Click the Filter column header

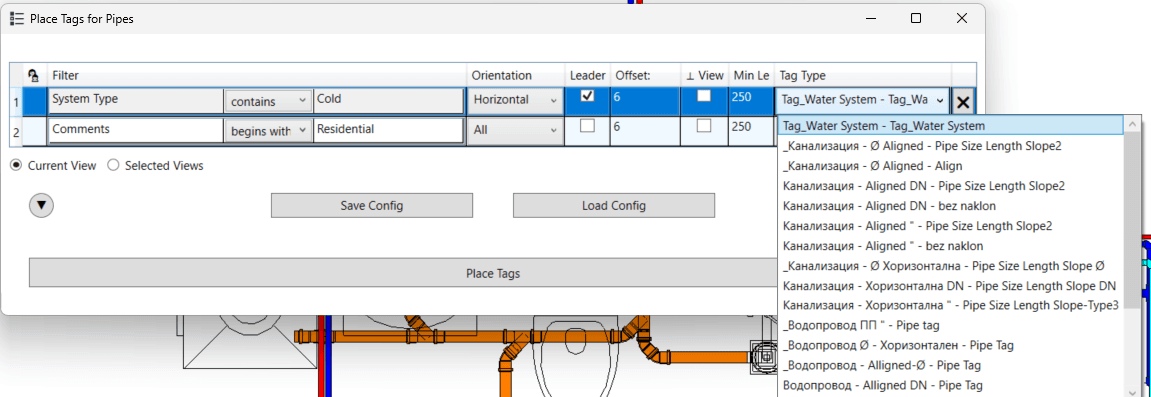[x=257, y=76]
